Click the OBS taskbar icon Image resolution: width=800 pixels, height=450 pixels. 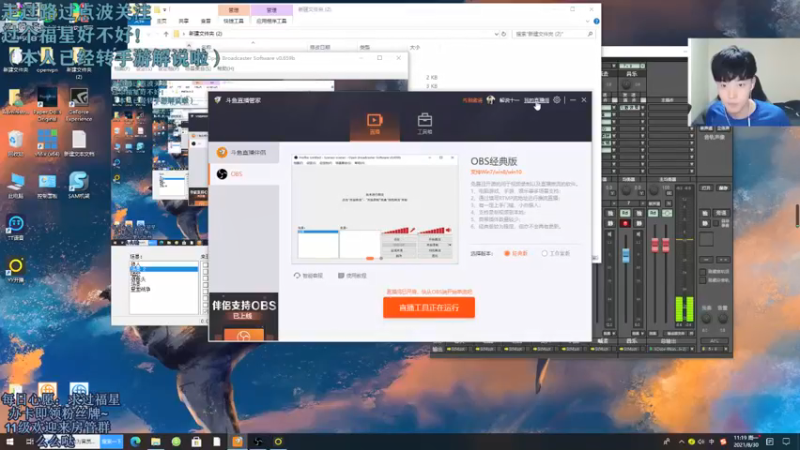click(x=258, y=441)
